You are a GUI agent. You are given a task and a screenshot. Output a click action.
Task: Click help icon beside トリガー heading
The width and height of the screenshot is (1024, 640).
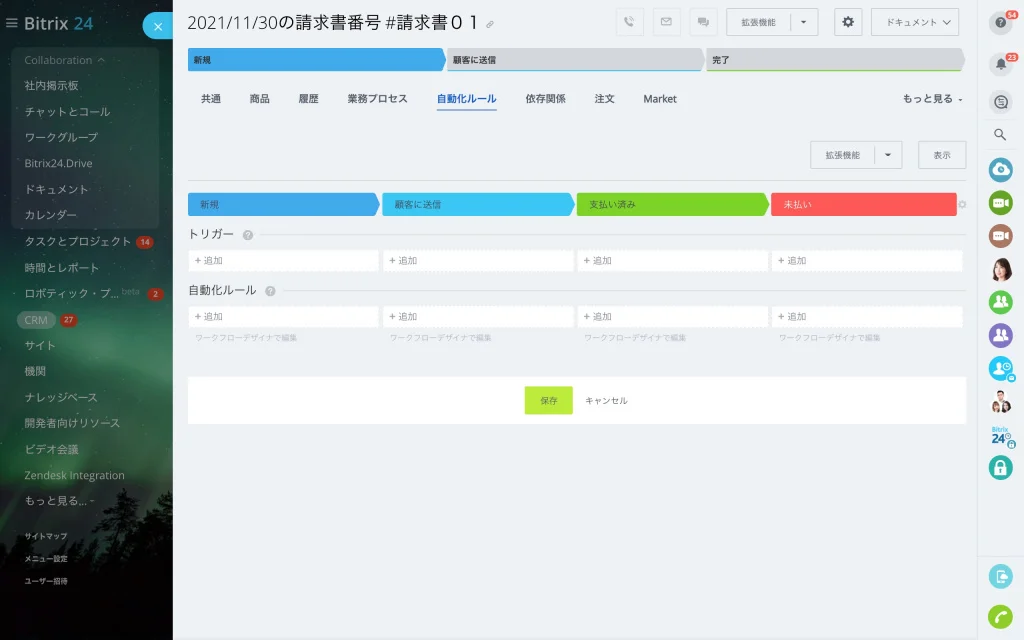coord(248,235)
